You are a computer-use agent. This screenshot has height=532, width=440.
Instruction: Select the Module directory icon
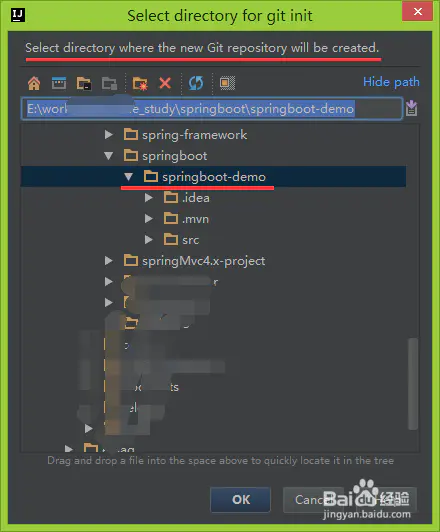109,83
